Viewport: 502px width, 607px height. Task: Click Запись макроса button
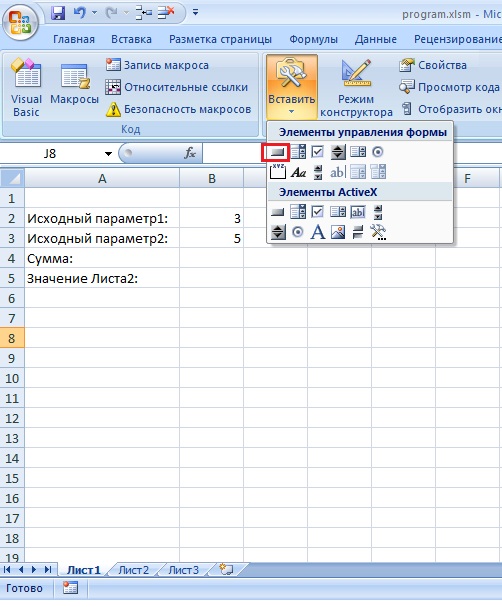158,65
